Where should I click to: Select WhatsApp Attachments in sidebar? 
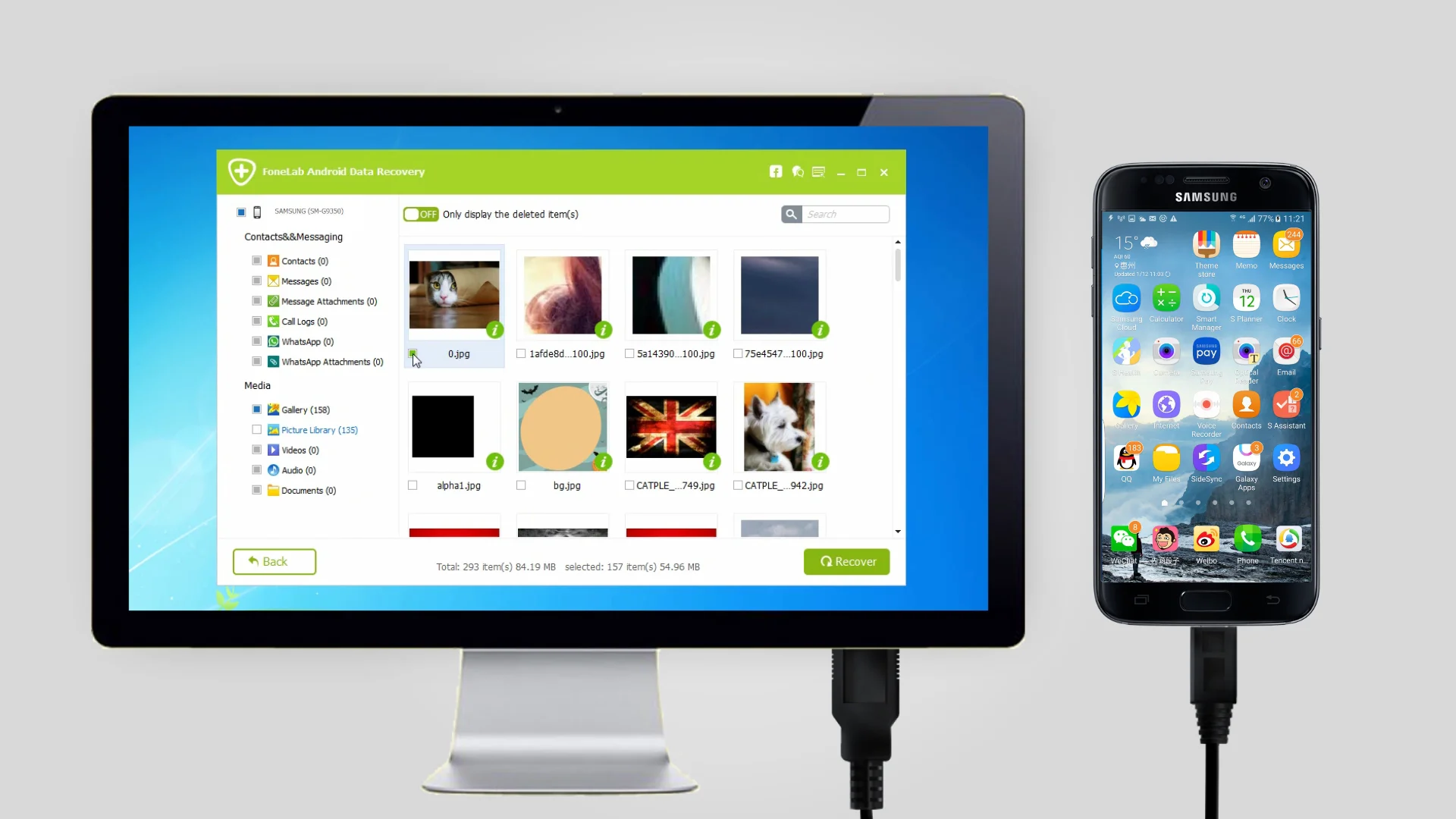(331, 362)
